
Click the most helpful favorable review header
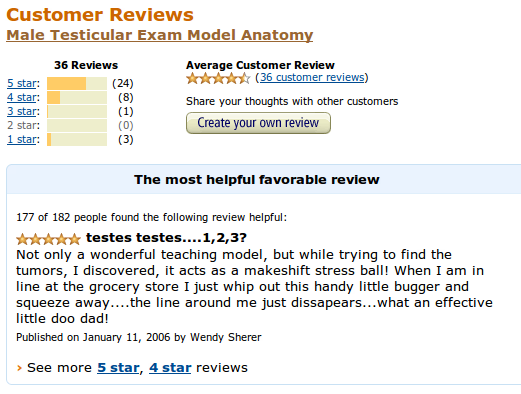click(x=257, y=180)
